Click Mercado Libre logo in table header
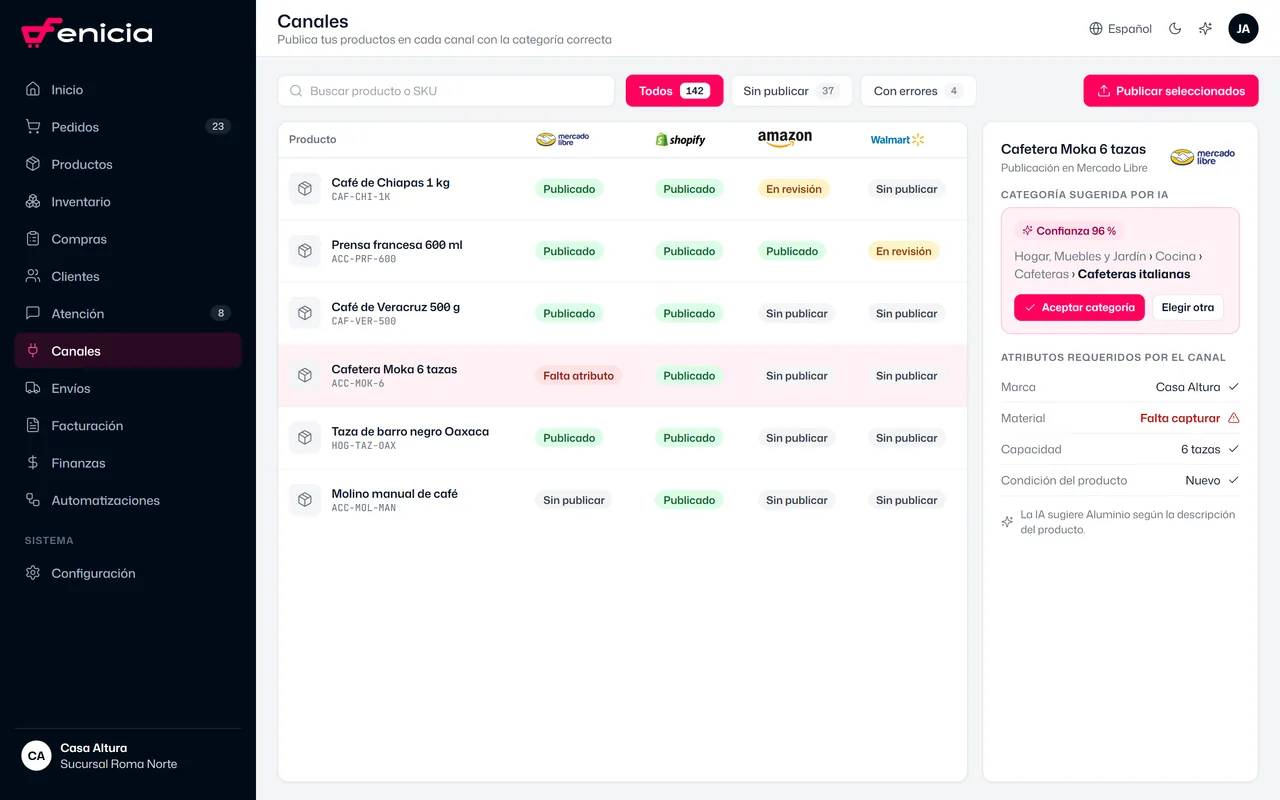Screen dimensions: 1280x800 point(562,139)
